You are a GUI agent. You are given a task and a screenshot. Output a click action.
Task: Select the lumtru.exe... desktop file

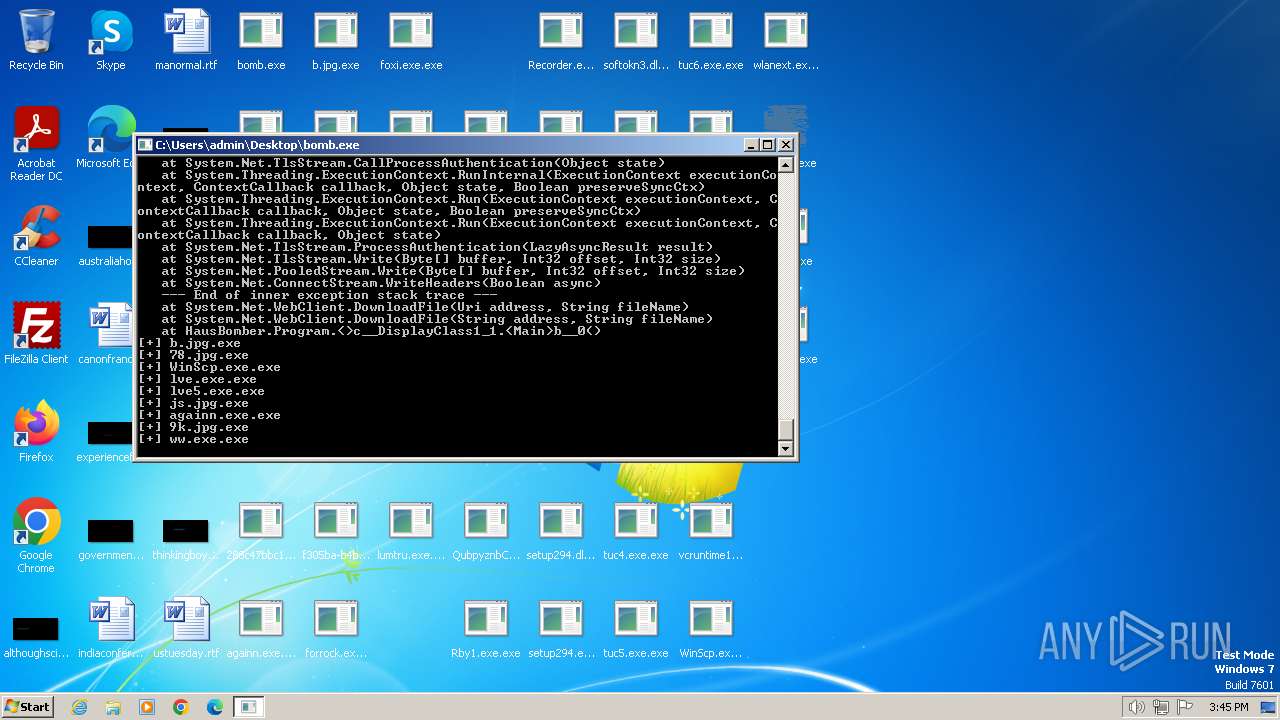pyautogui.click(x=411, y=530)
